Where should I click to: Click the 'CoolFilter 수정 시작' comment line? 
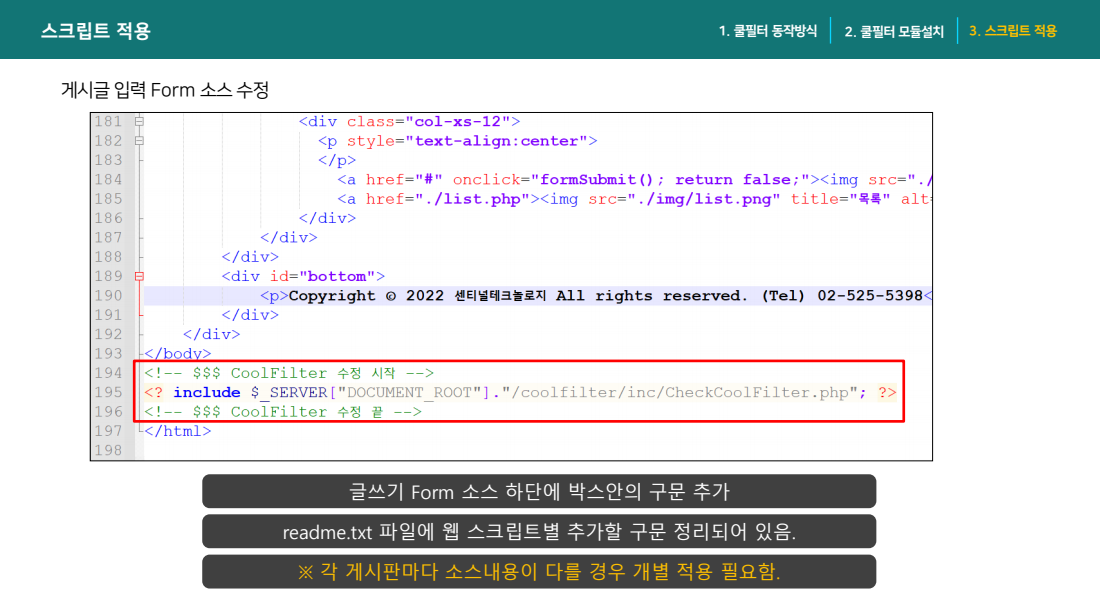(289, 373)
